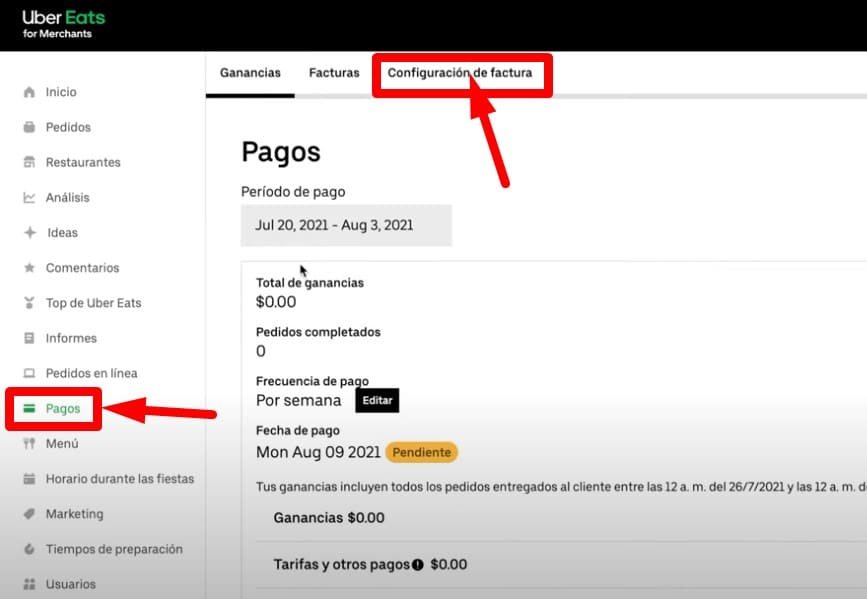Viewport: 867px width, 599px height.
Task: Open Tiempos de preparación settings
Action: [x=114, y=549]
